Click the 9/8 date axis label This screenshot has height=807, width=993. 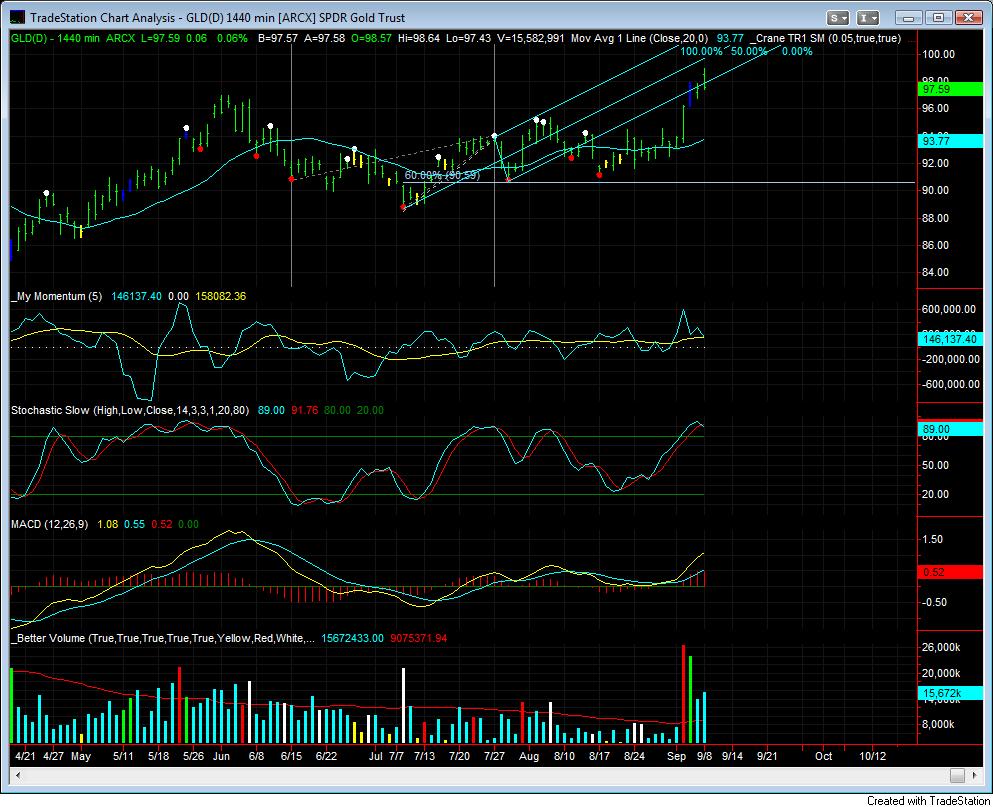[705, 756]
